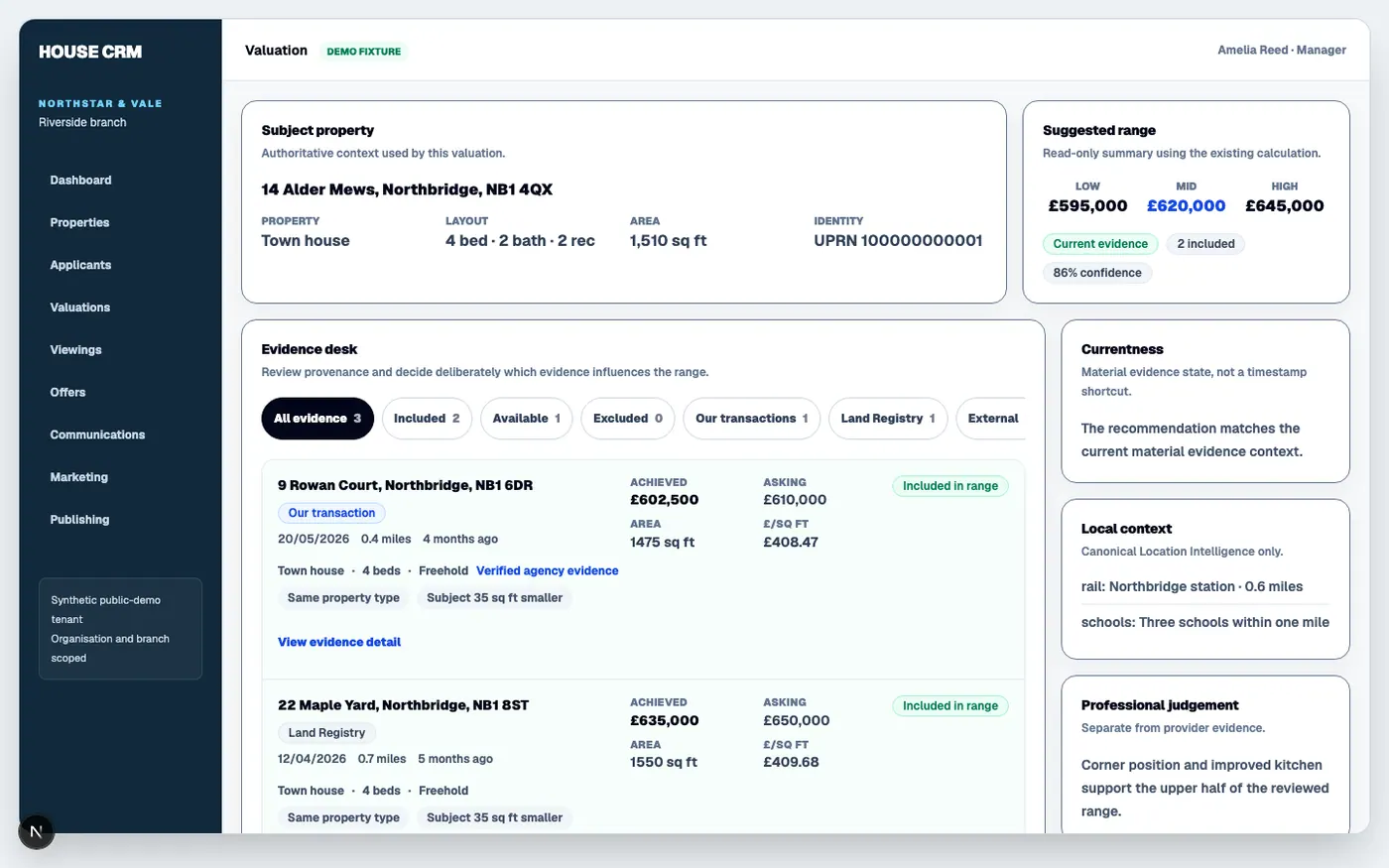1389x868 pixels.
Task: Click the asking price £650,000
Action: 797,721
